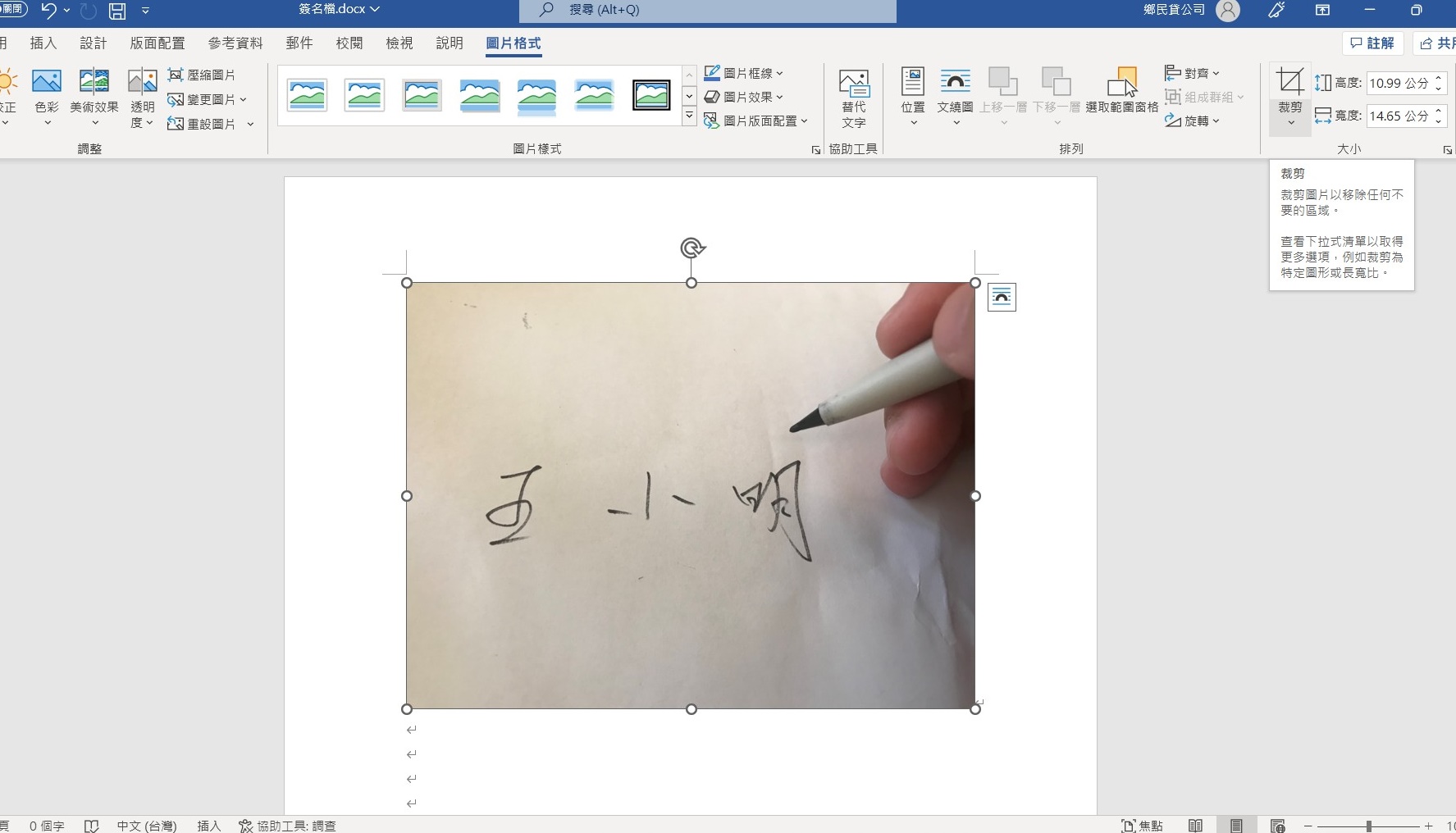Open the Alt Text (替代文字) tool

(x=853, y=98)
